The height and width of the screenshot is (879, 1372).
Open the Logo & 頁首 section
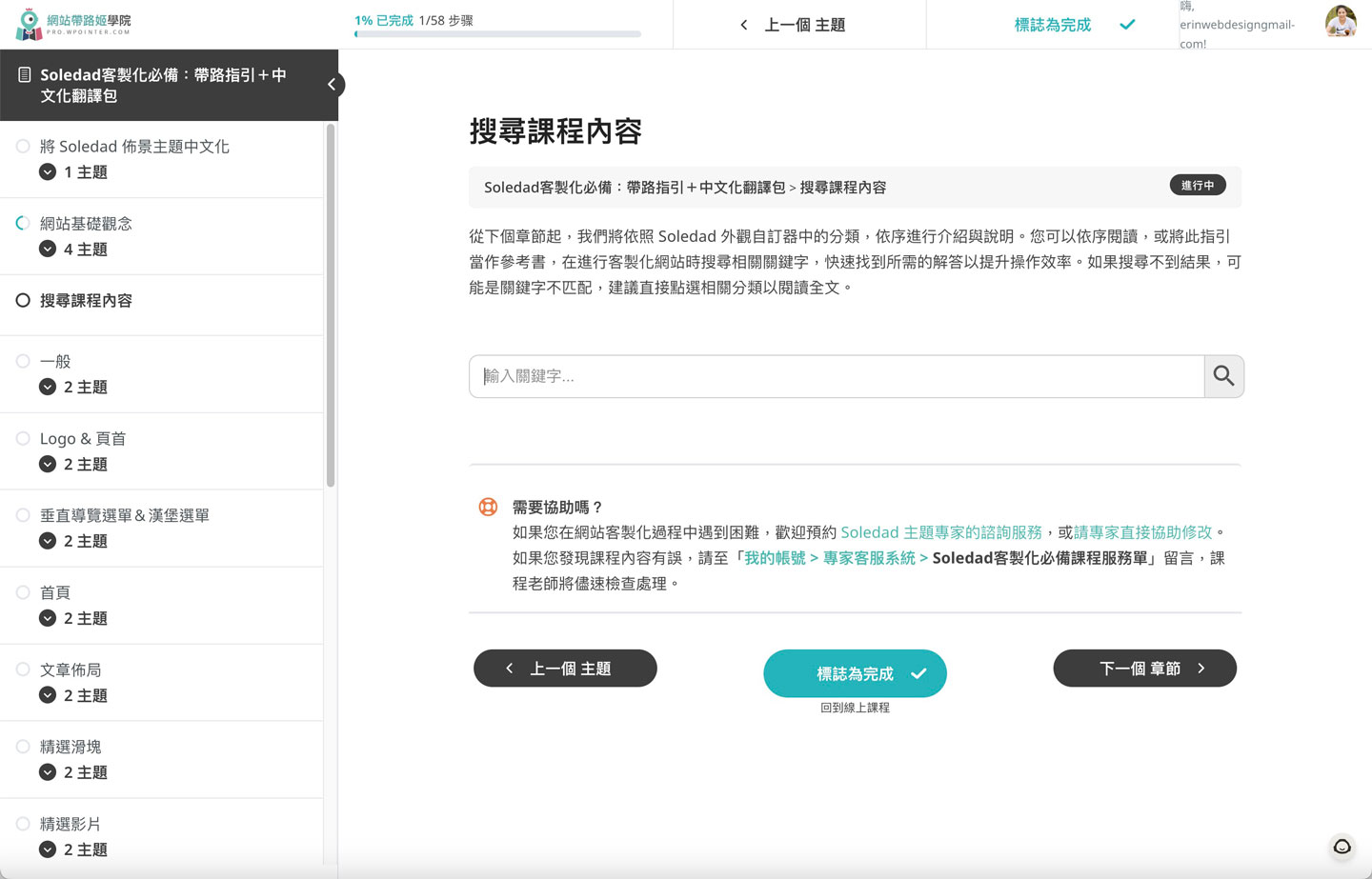point(83,439)
